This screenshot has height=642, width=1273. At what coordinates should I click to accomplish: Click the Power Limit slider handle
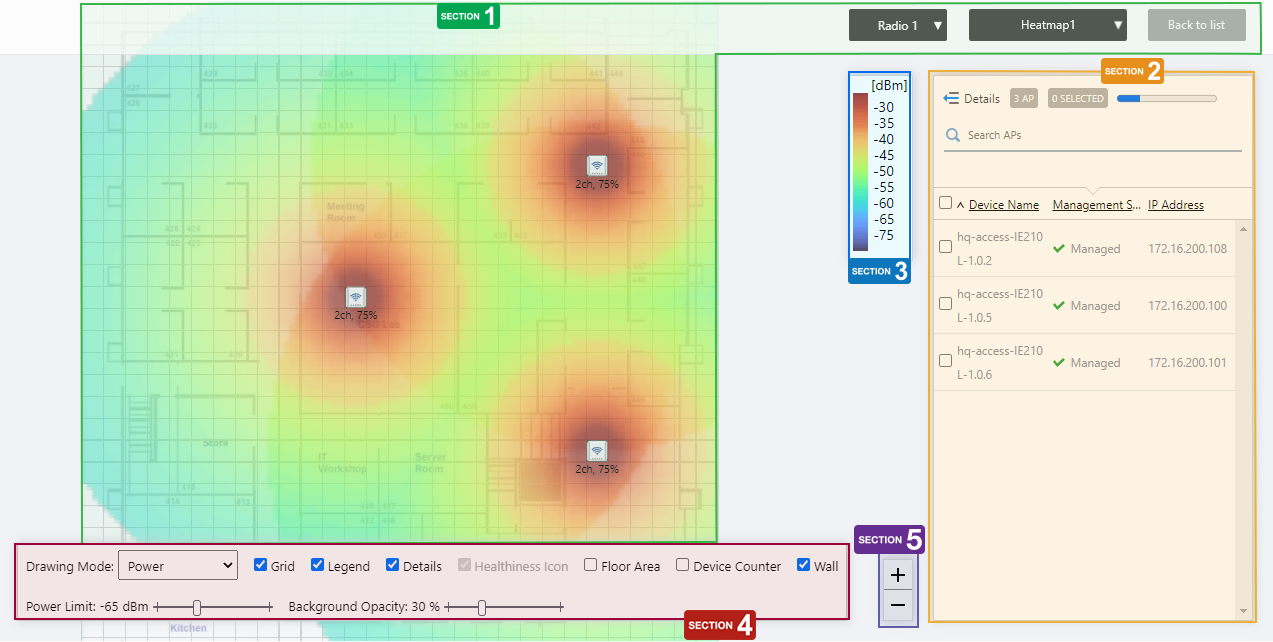pos(197,607)
